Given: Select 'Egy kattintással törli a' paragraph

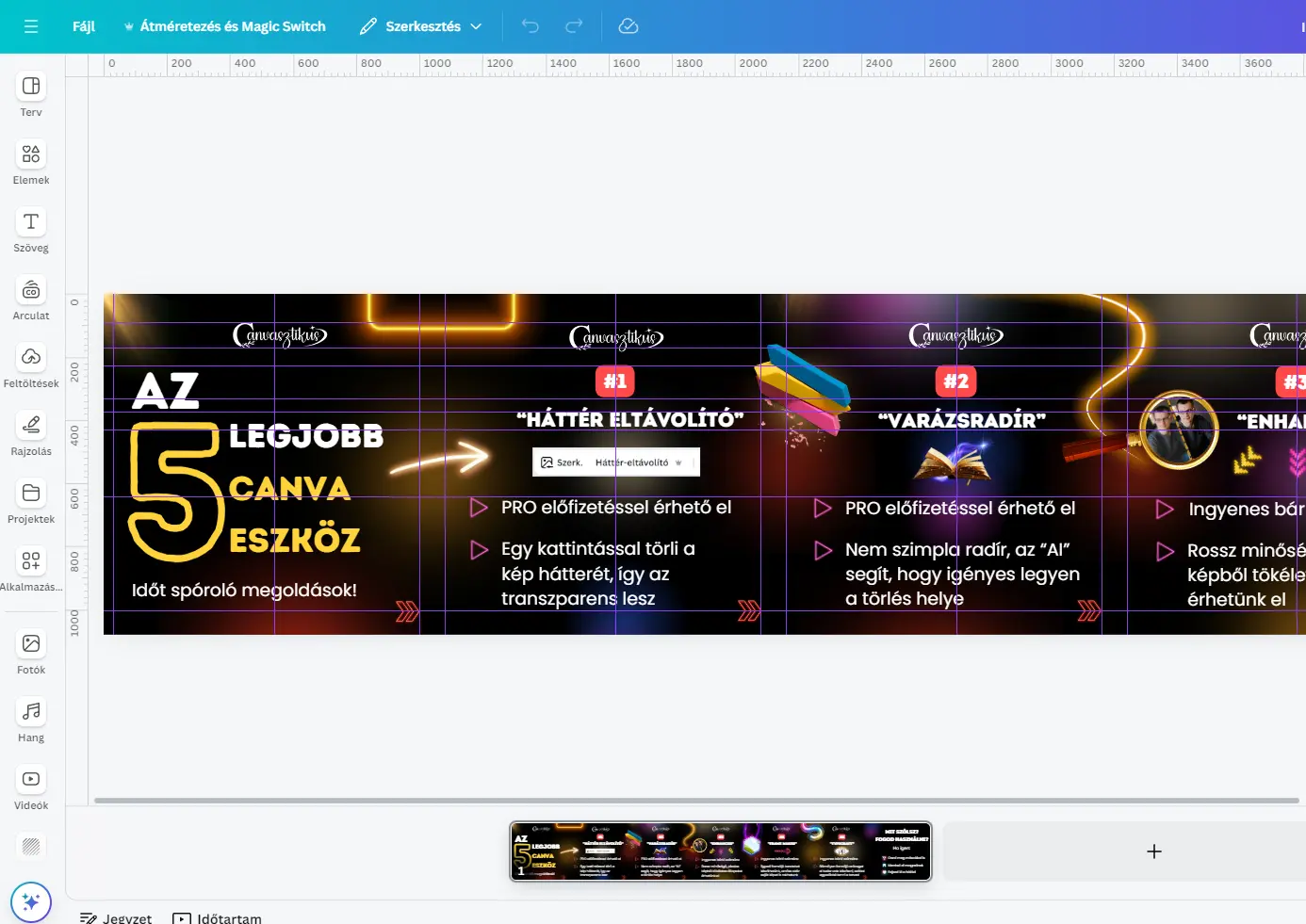Looking at the screenshot, I should pos(597,574).
